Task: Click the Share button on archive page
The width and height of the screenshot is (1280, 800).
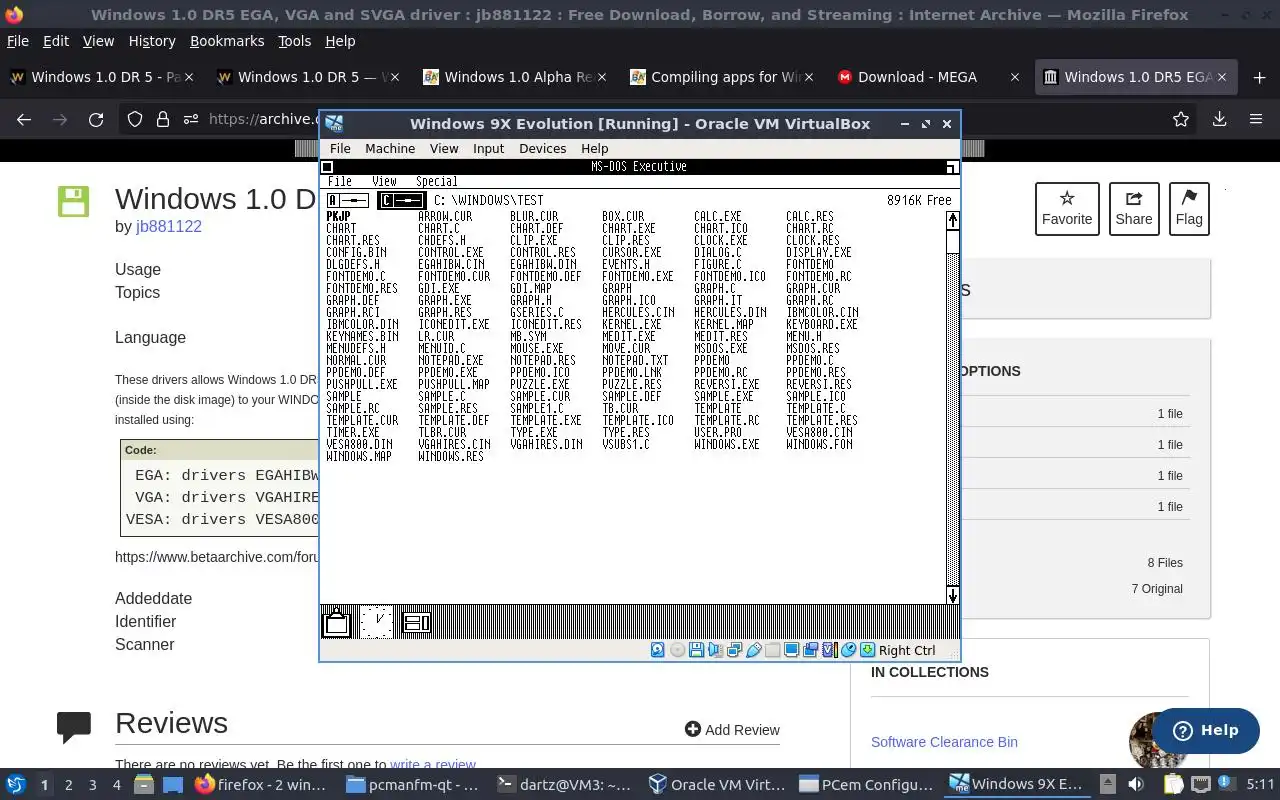Action: (1134, 209)
